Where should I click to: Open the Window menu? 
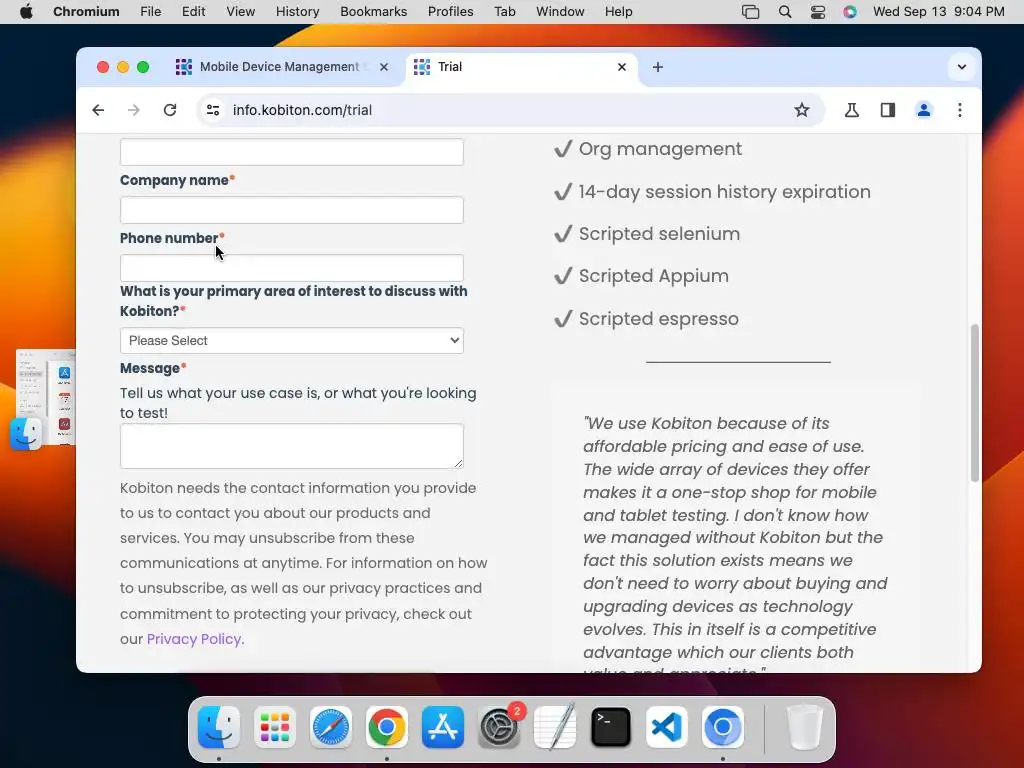(x=560, y=12)
